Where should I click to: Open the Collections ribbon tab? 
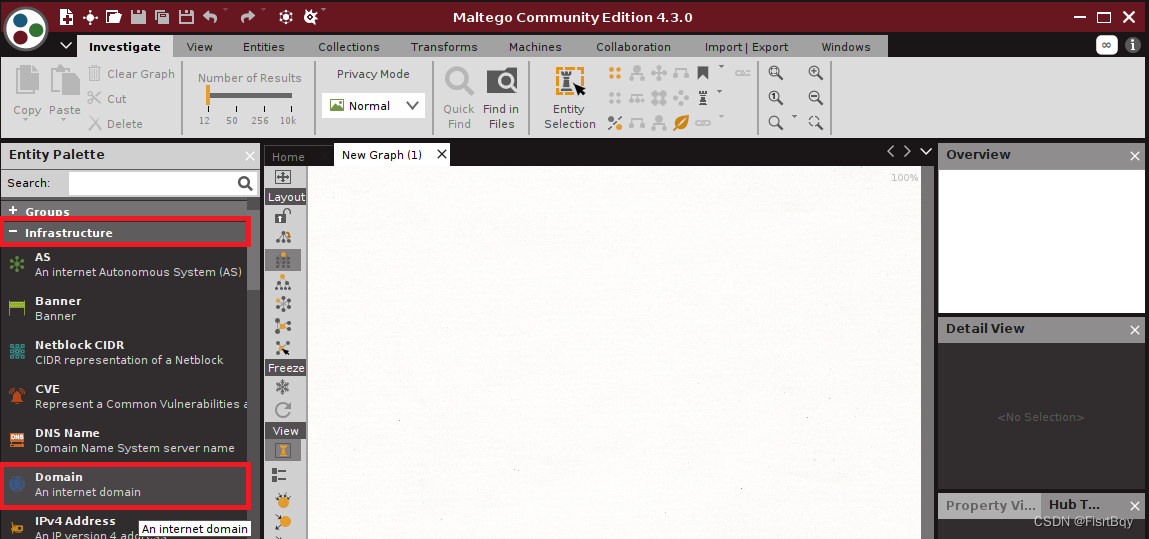(x=349, y=47)
